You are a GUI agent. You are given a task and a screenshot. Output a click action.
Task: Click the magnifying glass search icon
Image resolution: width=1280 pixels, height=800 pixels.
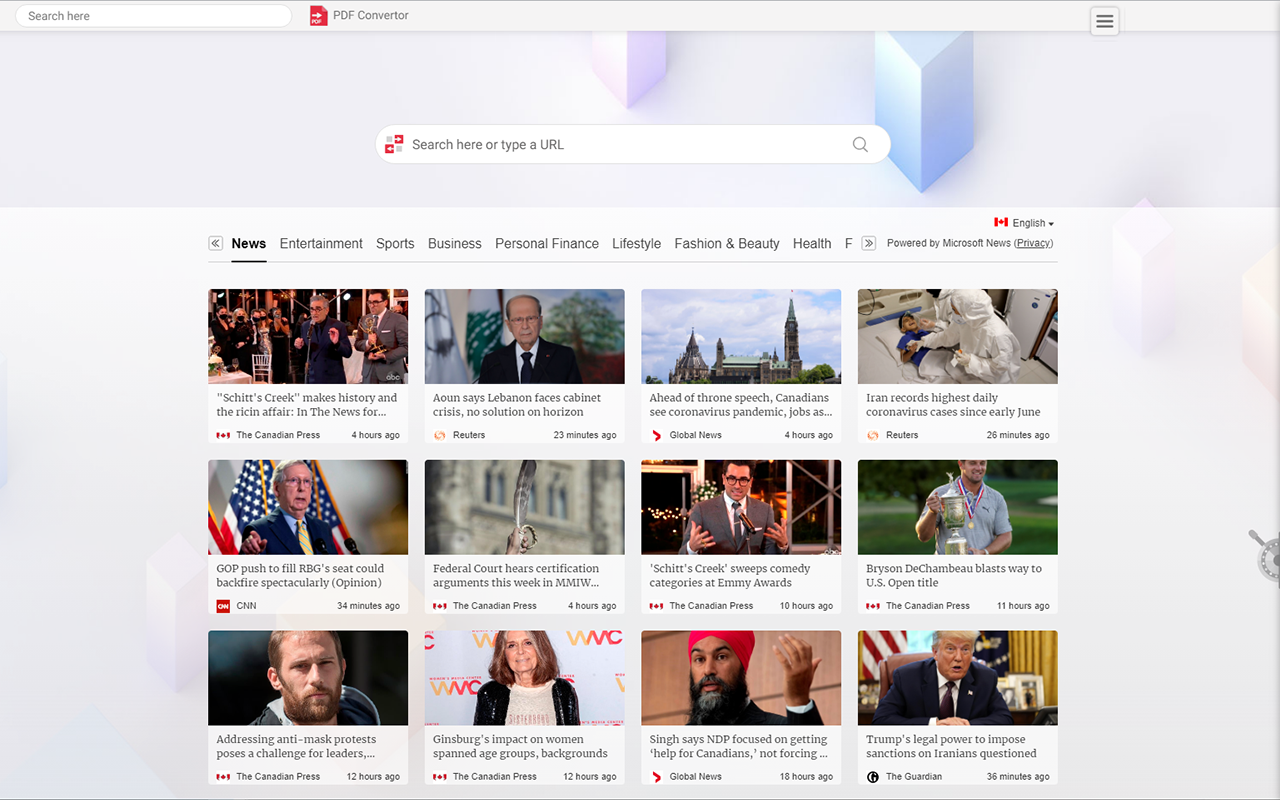pyautogui.click(x=860, y=145)
